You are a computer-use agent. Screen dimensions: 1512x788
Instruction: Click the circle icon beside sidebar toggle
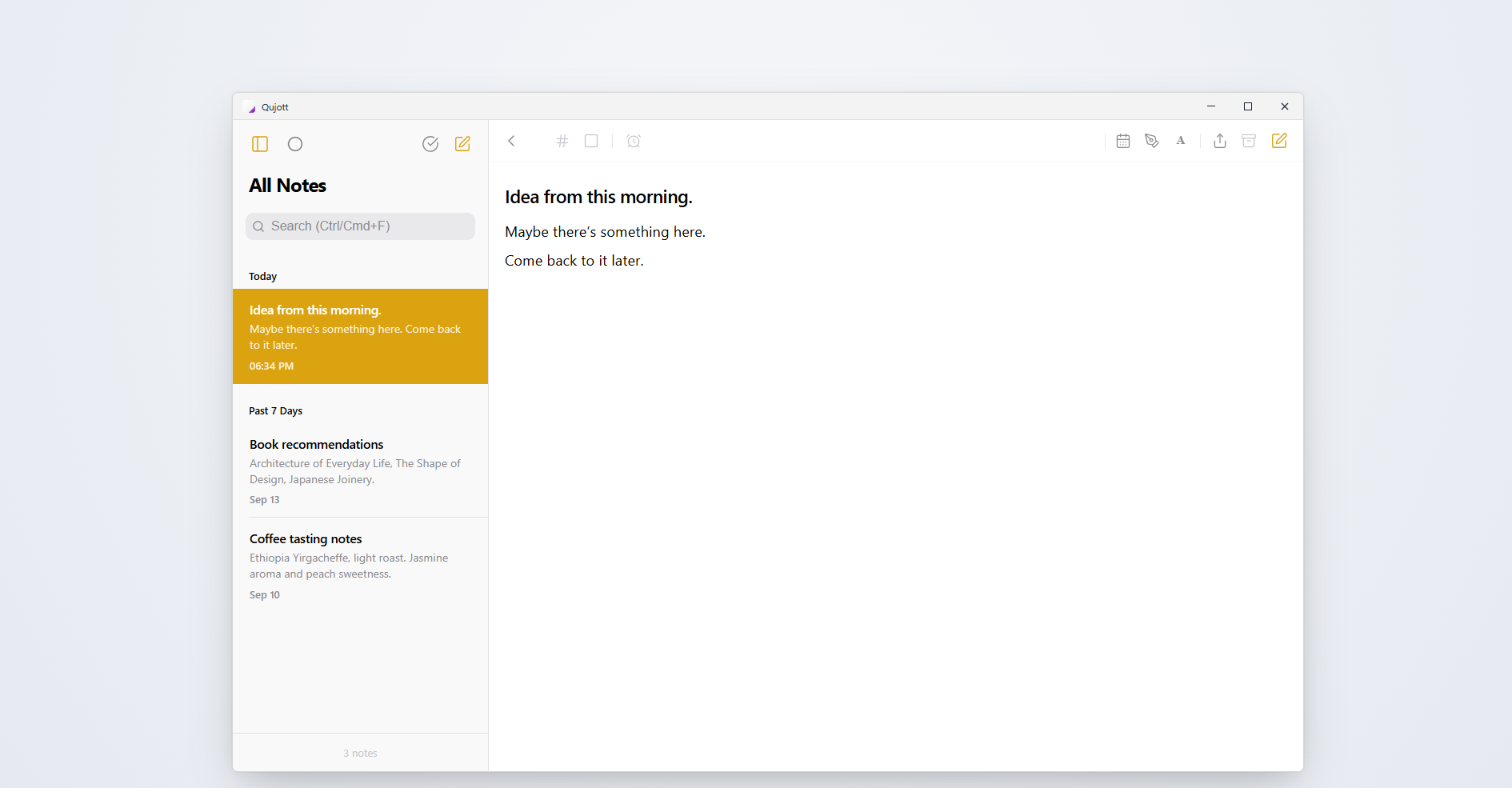tap(295, 144)
